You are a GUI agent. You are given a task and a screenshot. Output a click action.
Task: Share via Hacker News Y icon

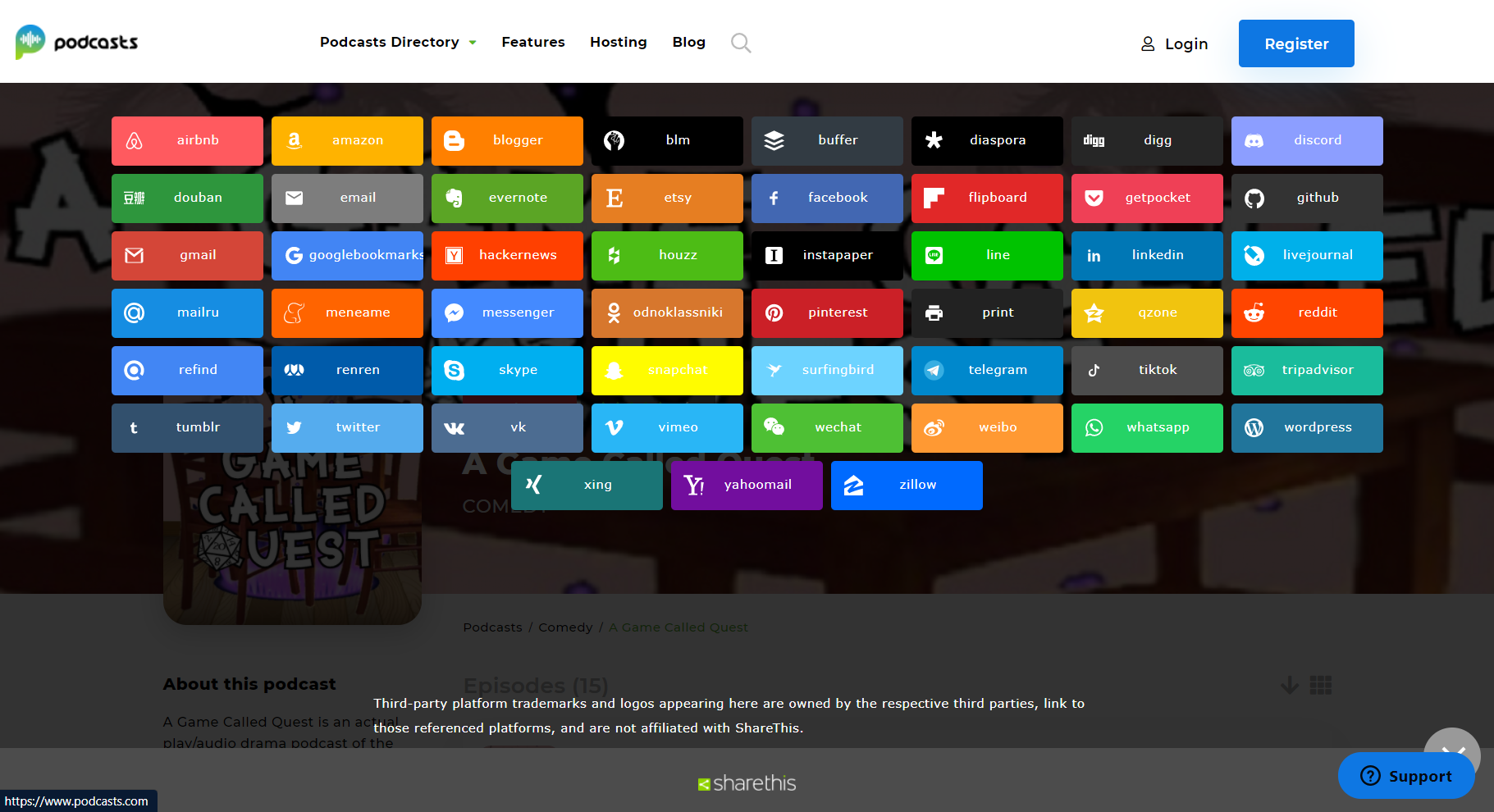455,256
